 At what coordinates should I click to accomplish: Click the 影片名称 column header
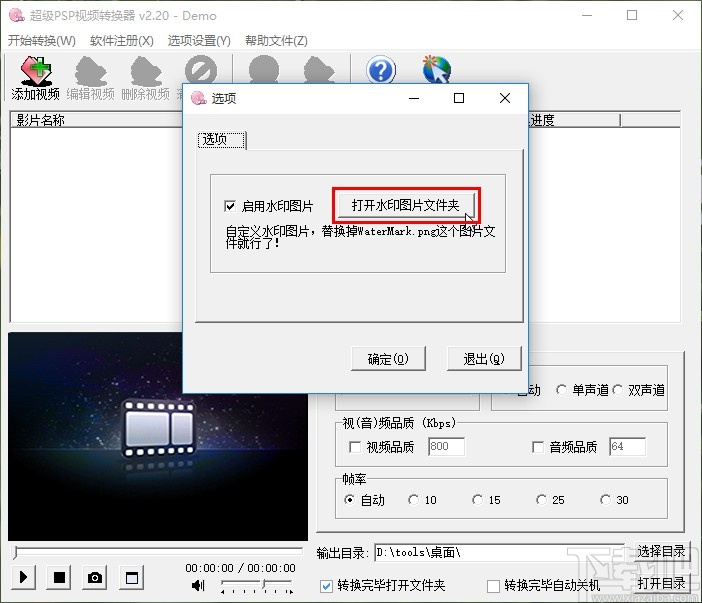96,120
